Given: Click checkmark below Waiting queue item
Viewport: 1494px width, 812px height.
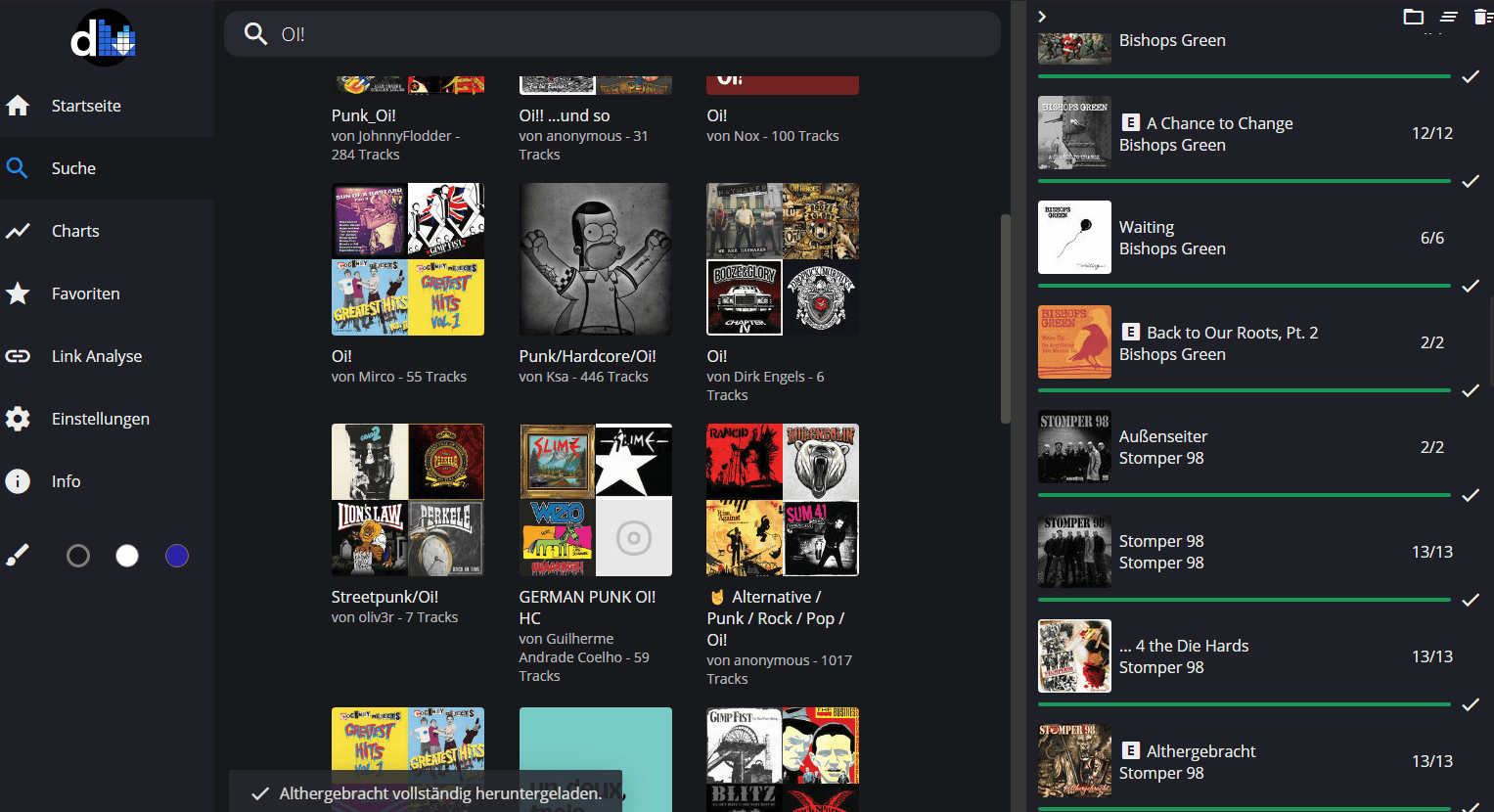Looking at the screenshot, I should 1471,286.
